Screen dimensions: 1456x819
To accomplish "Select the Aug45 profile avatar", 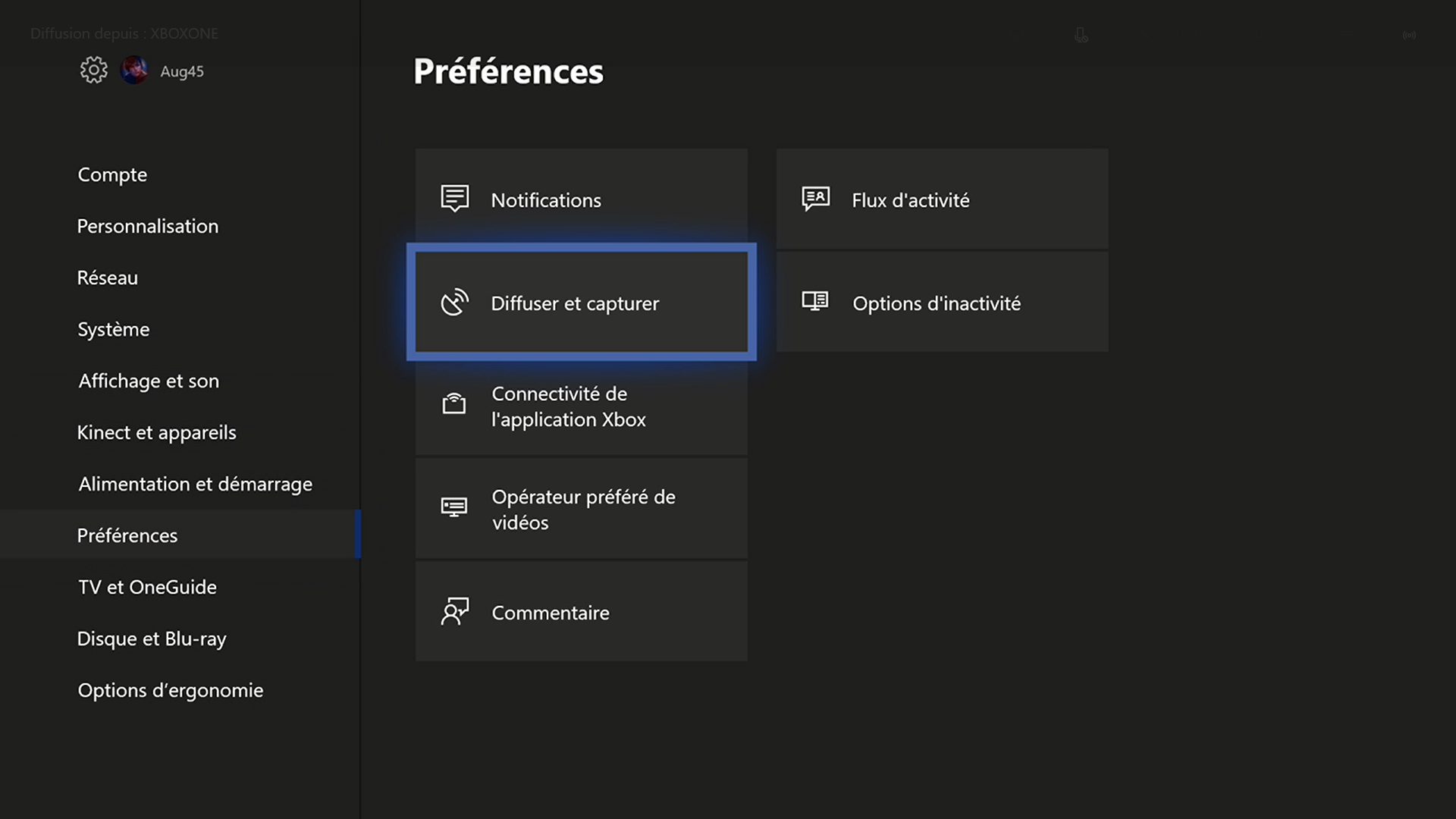I will 134,71.
